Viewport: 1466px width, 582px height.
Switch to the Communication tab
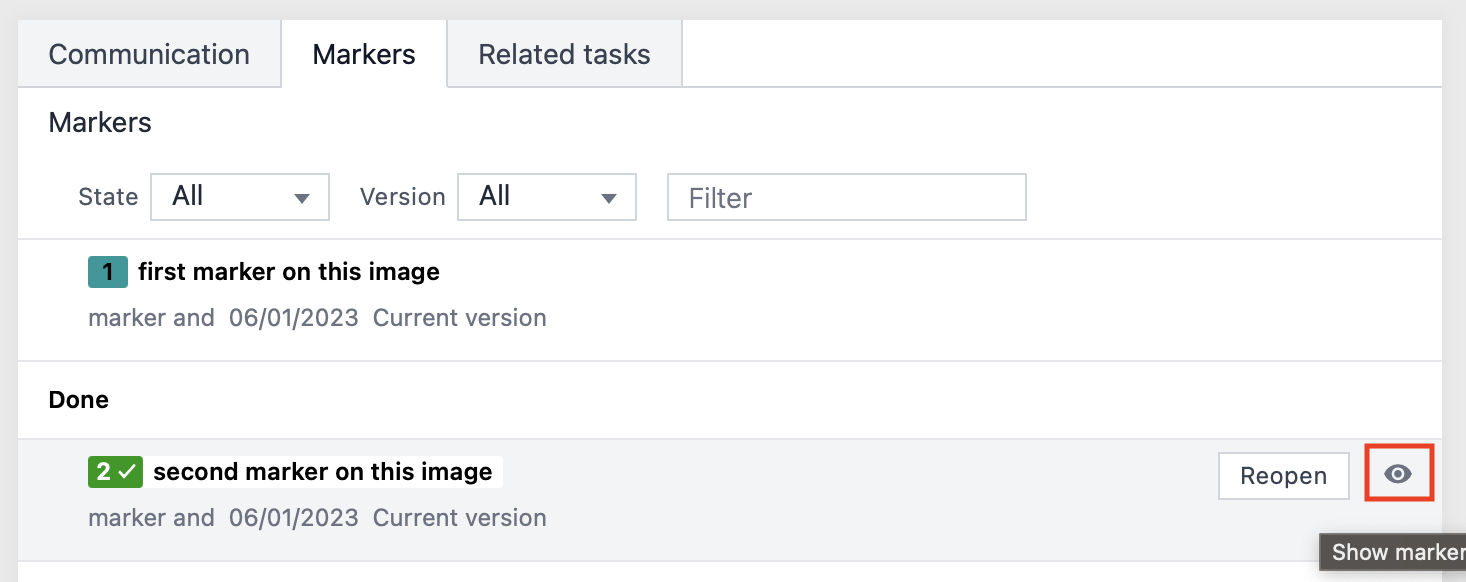pos(148,54)
